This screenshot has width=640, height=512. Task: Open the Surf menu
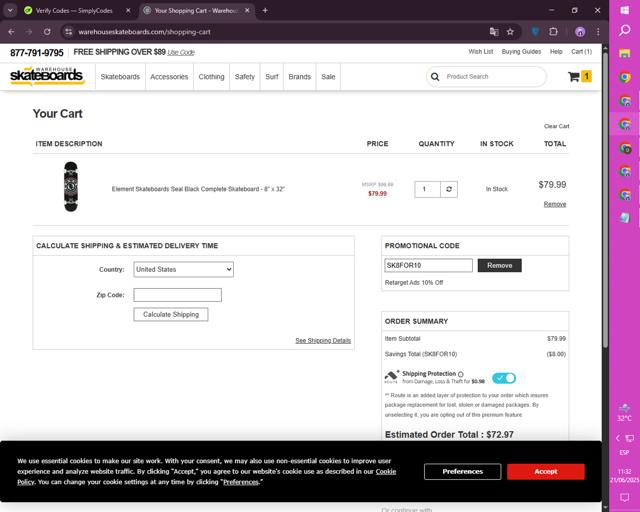point(272,77)
